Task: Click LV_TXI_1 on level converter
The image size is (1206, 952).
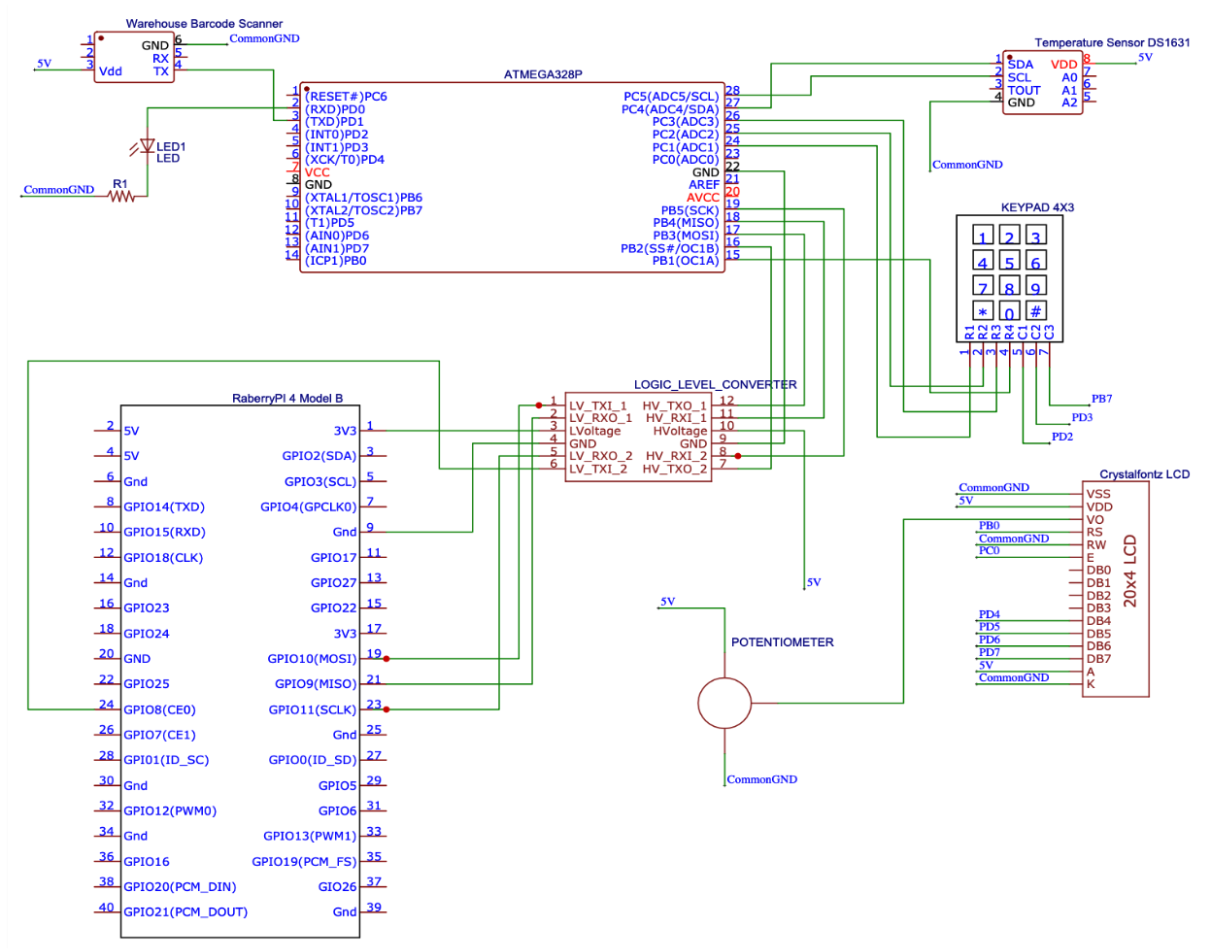Action: (600, 405)
